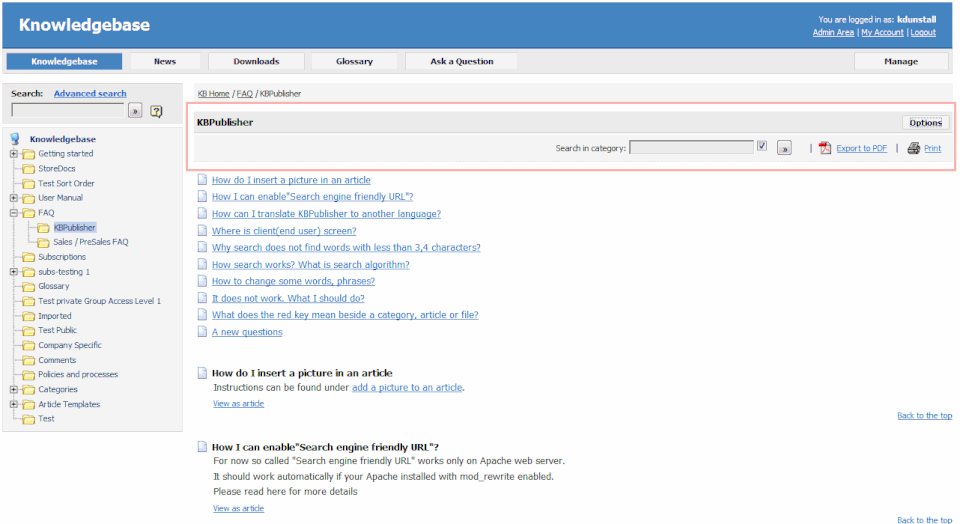Open the Knowledgebase tab
The image size is (960, 524).
[x=64, y=61]
